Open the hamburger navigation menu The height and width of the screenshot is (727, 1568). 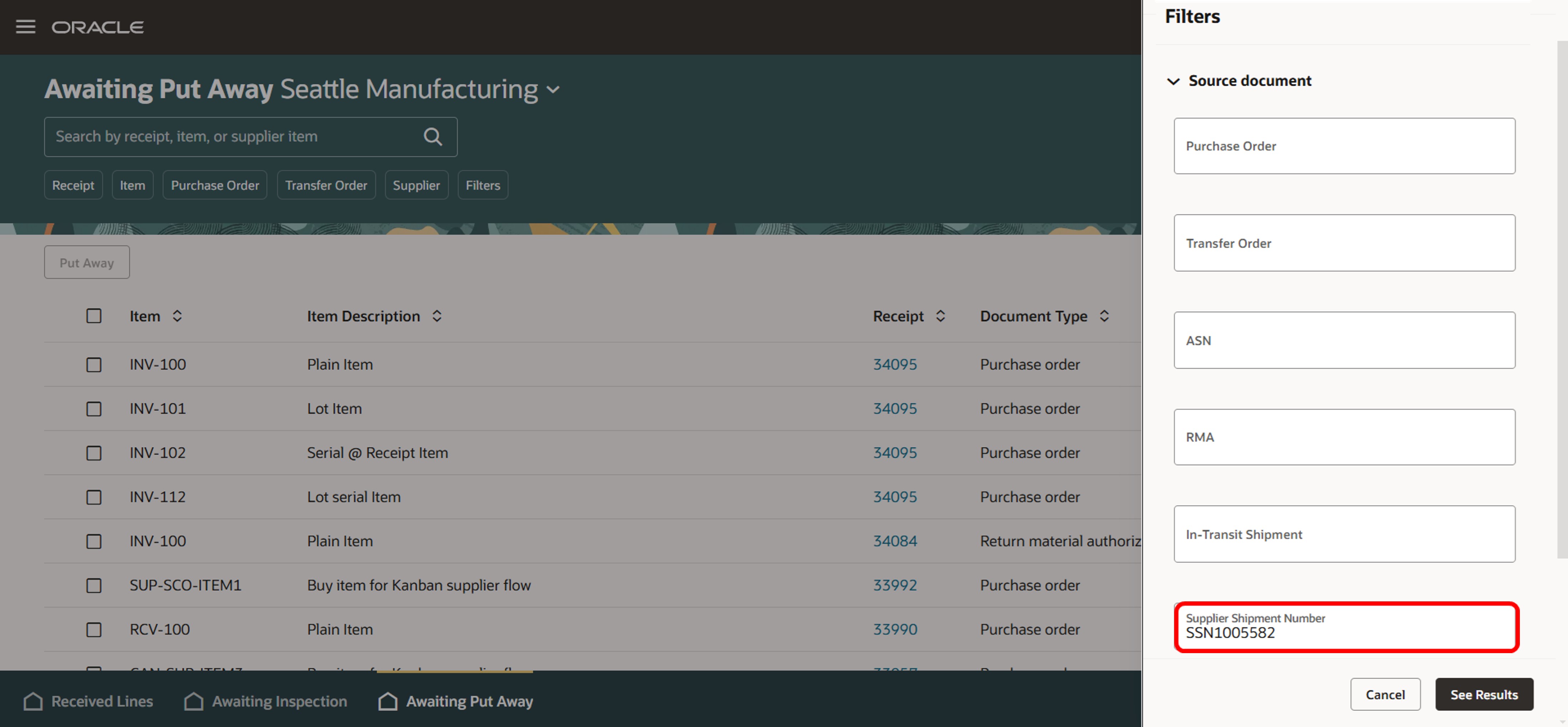[x=25, y=27]
